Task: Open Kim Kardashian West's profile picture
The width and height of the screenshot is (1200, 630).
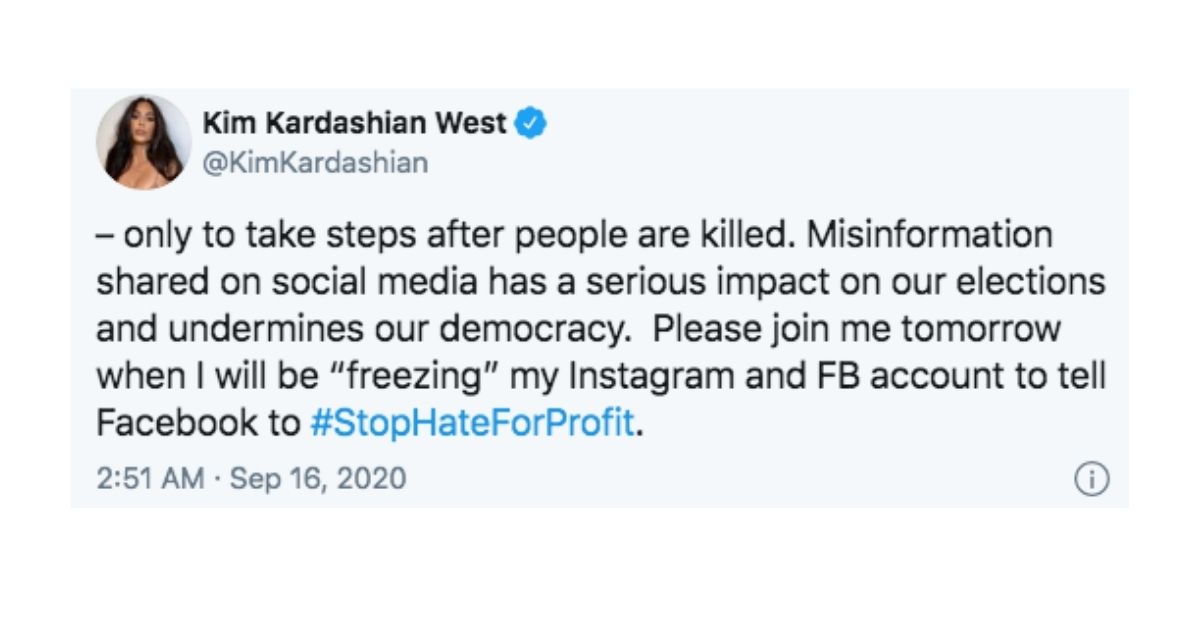Action: point(143,142)
